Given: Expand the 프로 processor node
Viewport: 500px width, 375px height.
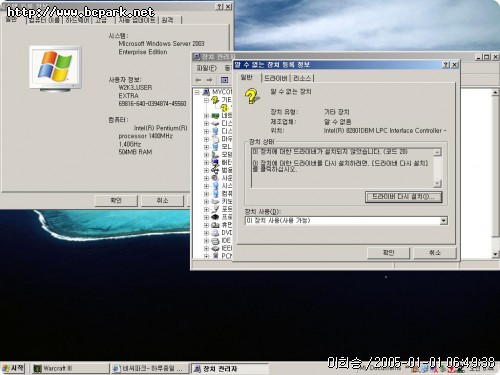Looking at the screenshot, I should click(206, 217).
